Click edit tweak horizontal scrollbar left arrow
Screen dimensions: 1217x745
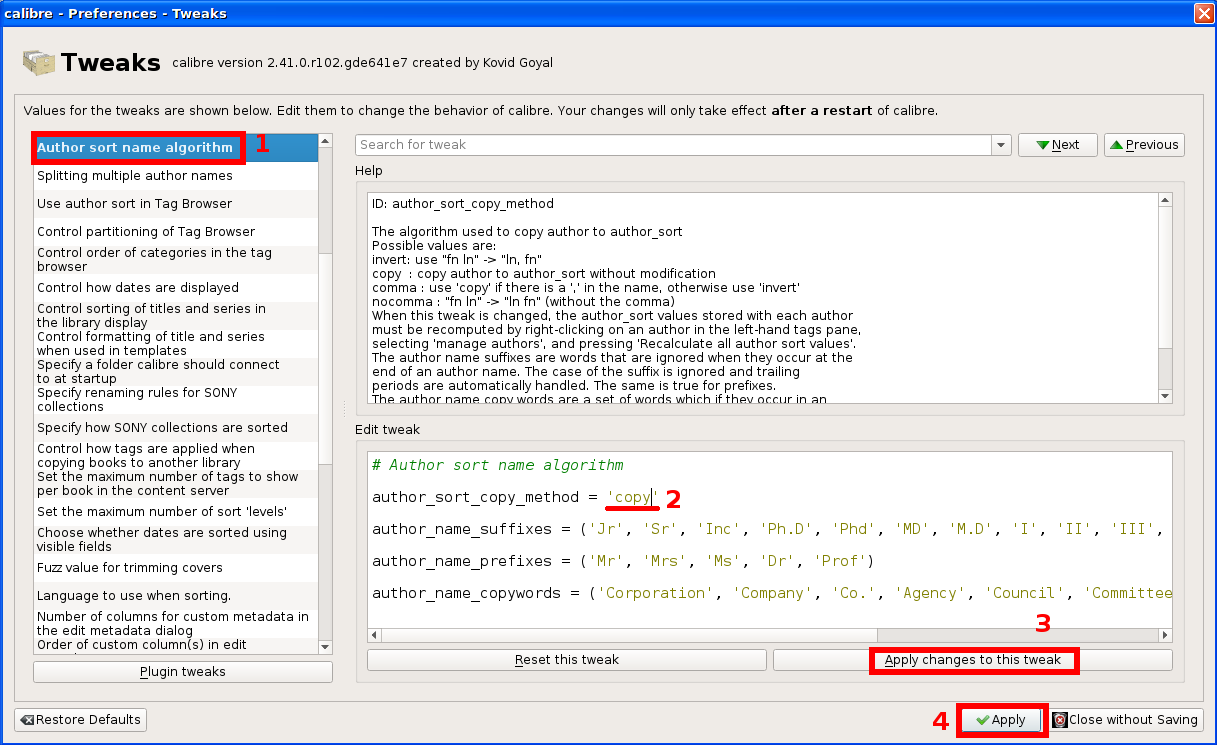(375, 635)
